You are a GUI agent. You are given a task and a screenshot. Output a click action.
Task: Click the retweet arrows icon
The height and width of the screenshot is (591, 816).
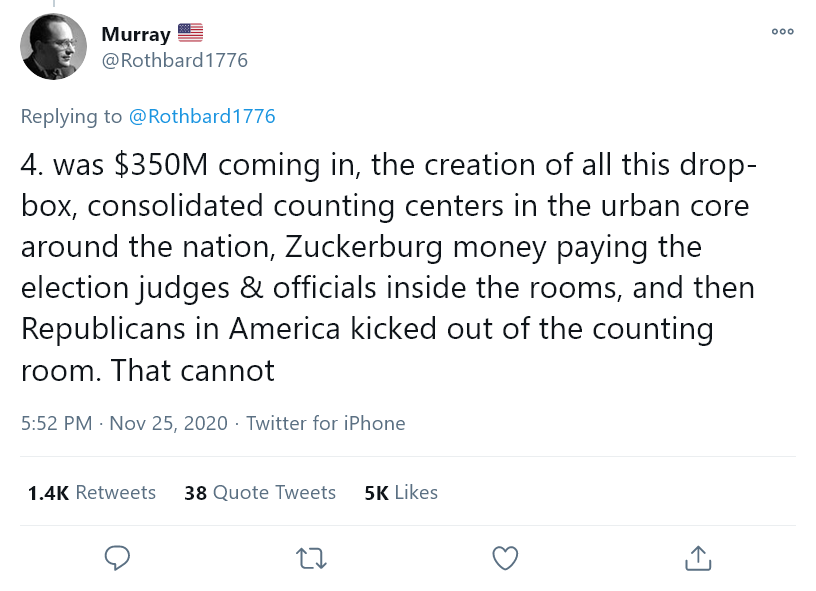[313, 557]
